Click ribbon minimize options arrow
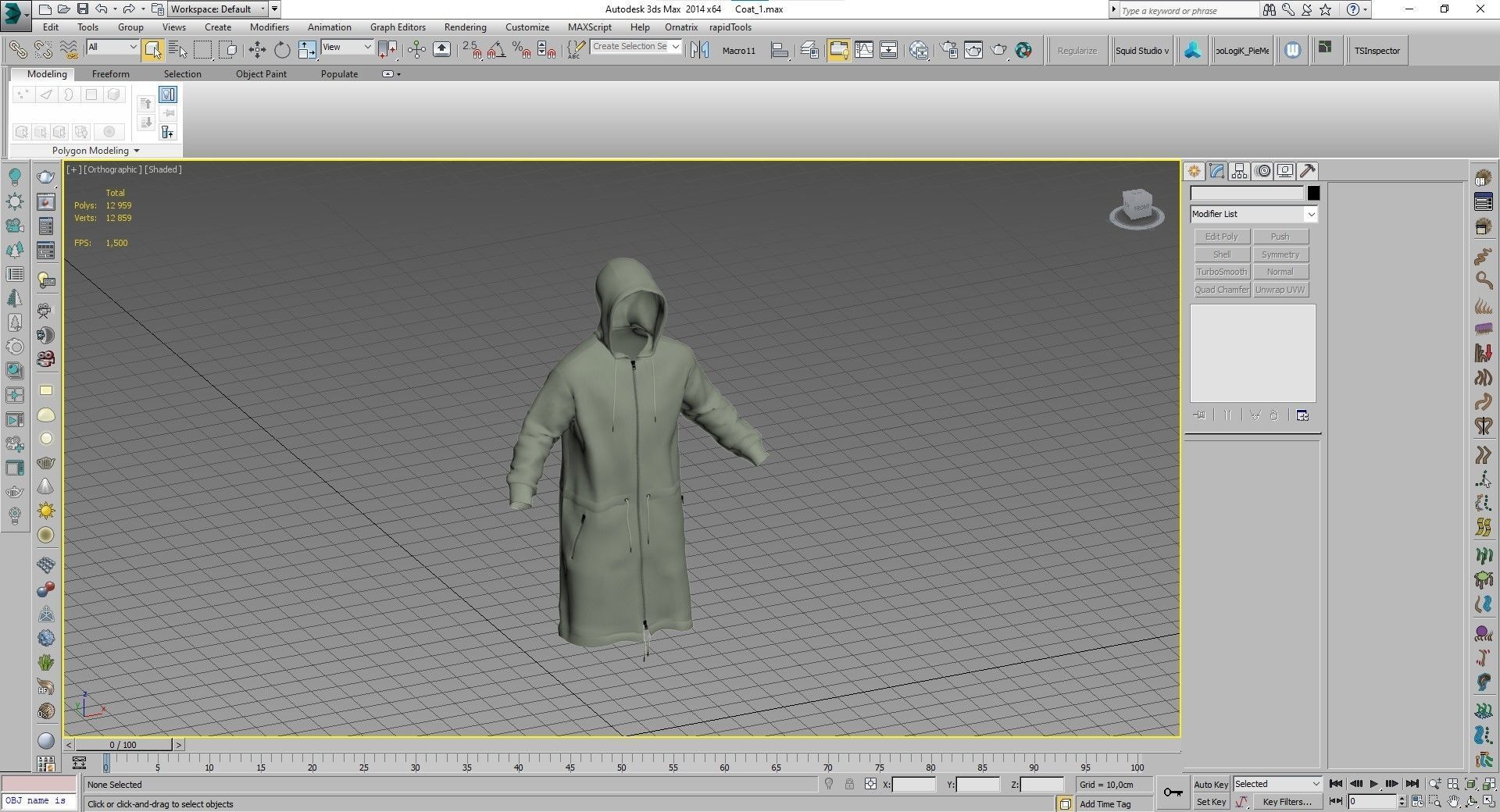 (x=398, y=74)
